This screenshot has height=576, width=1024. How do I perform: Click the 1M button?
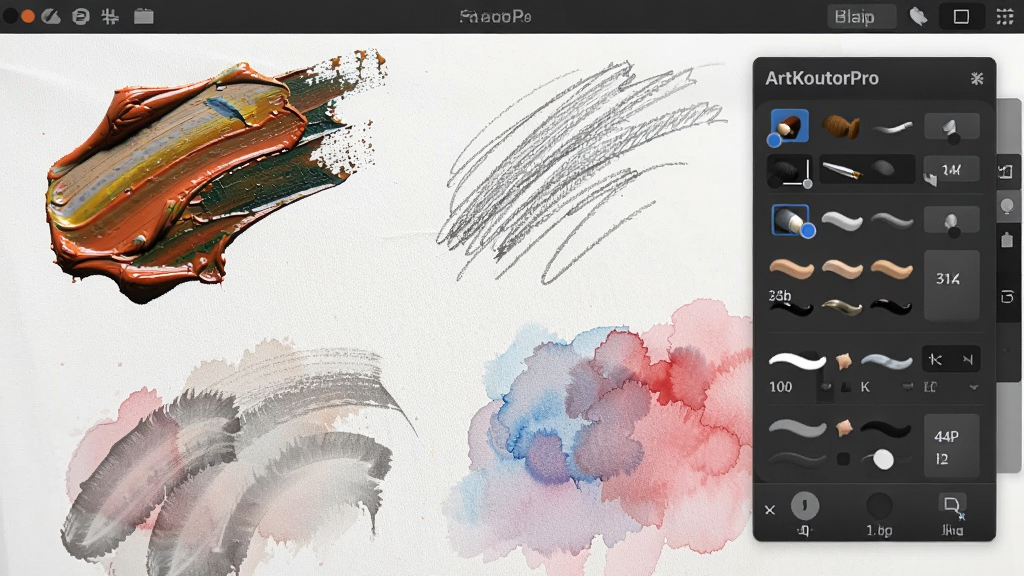952,170
